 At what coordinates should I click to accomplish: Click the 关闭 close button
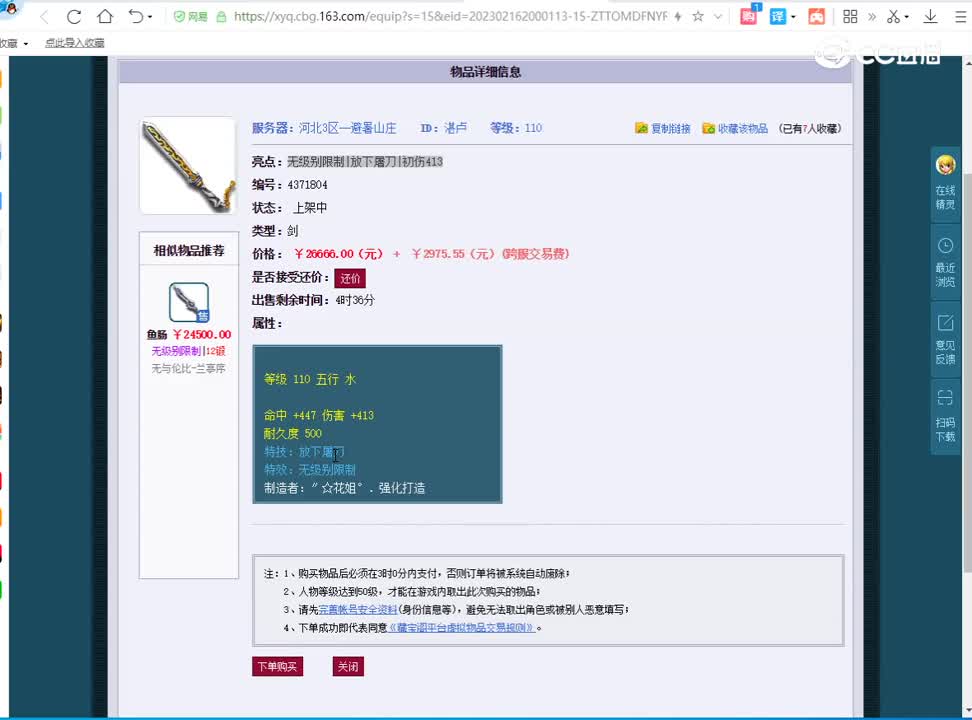point(348,667)
